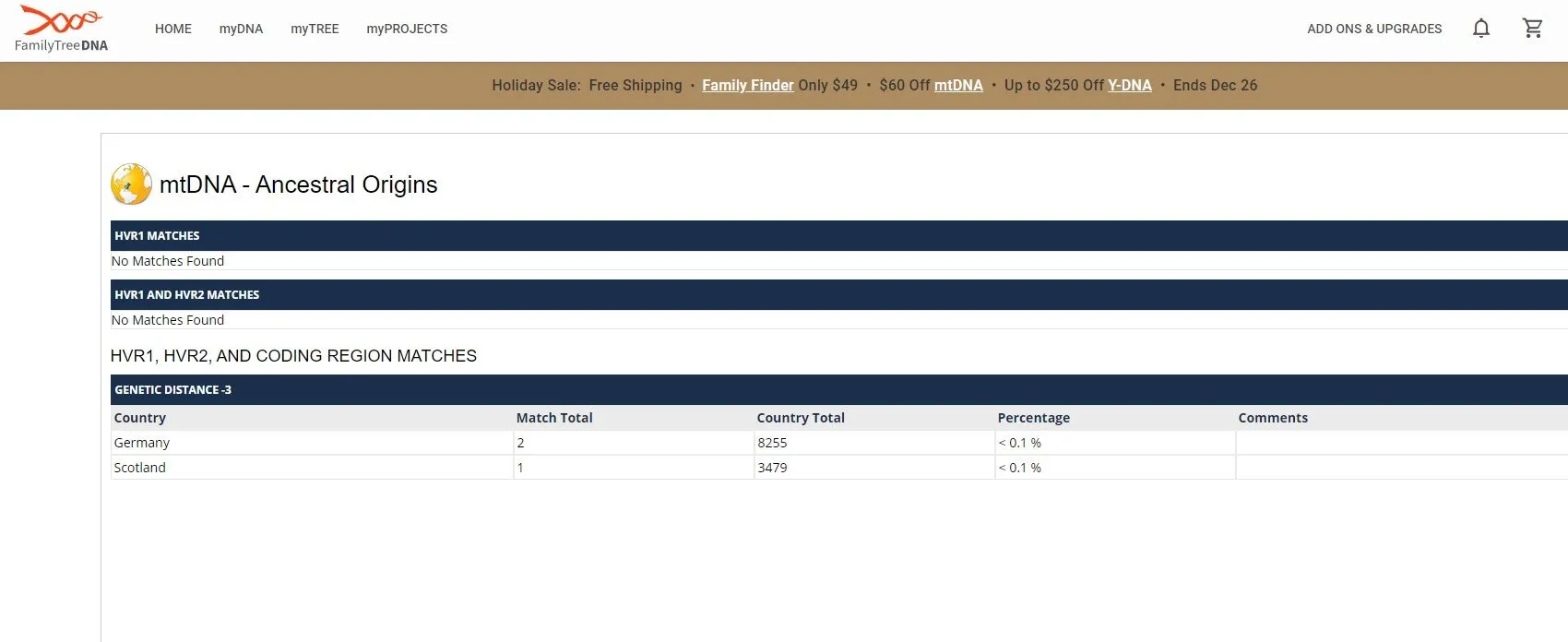Image resolution: width=1568 pixels, height=642 pixels.
Task: Click the Holiday Sale: Free Shipping text
Action: (587, 85)
